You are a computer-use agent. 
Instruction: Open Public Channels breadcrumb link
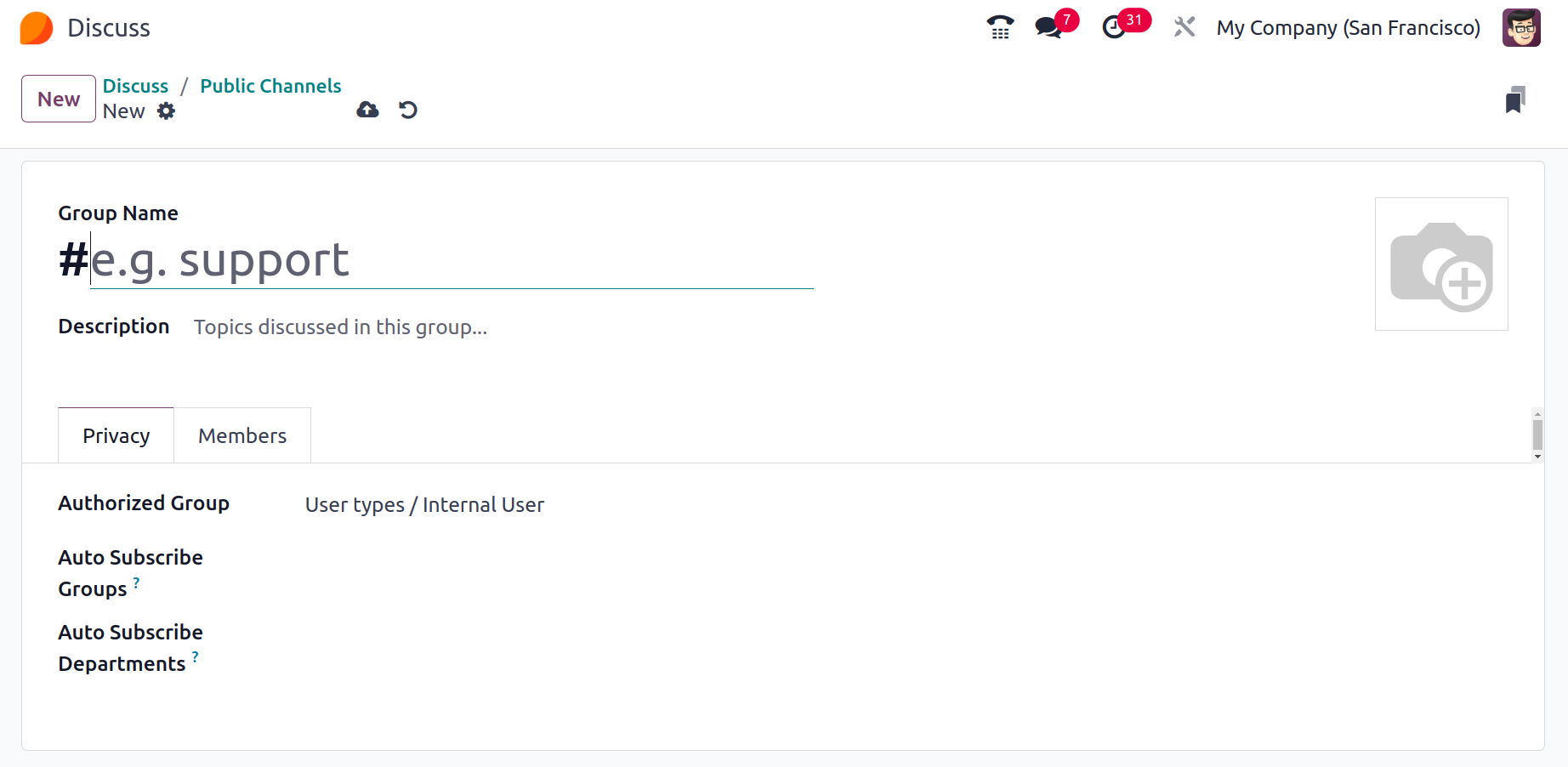click(270, 86)
